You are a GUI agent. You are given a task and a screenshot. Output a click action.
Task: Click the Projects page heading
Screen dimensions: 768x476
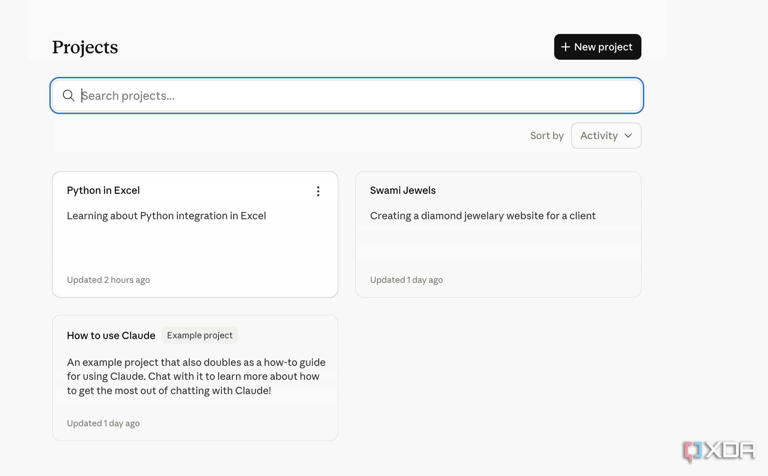coord(85,47)
